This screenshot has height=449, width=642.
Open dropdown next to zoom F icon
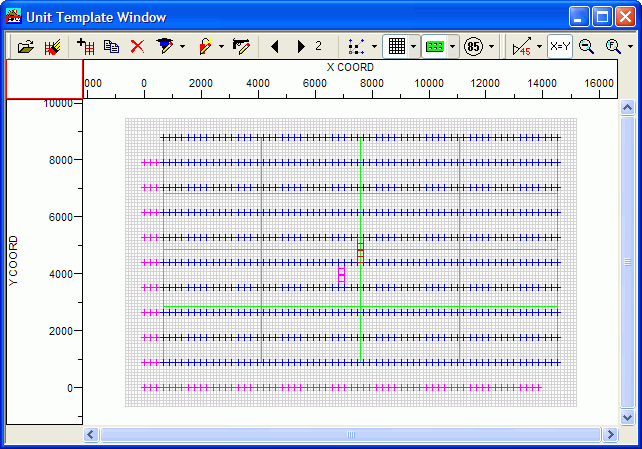[630, 47]
